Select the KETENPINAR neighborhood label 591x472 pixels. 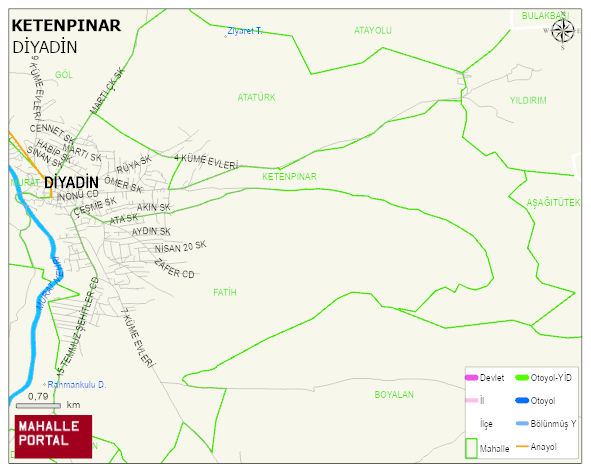pos(289,176)
